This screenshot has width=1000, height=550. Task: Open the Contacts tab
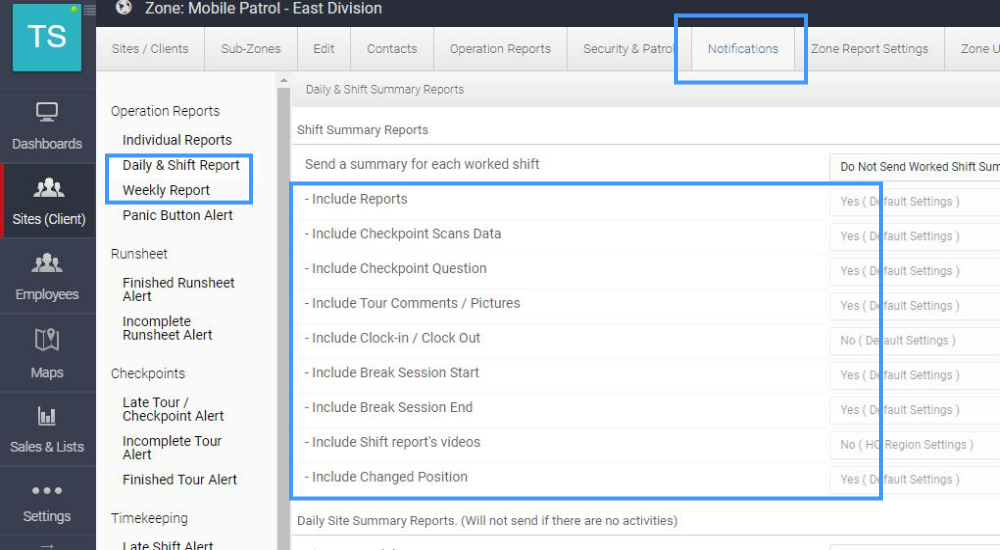(x=392, y=48)
